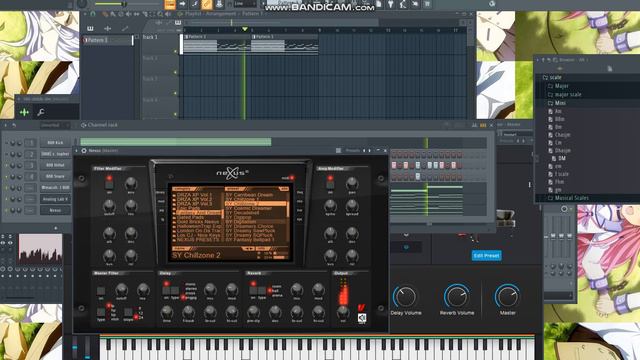This screenshot has height=360, width=640.
Task: Click the speaker icon in Nexus output section
Action: [362, 318]
